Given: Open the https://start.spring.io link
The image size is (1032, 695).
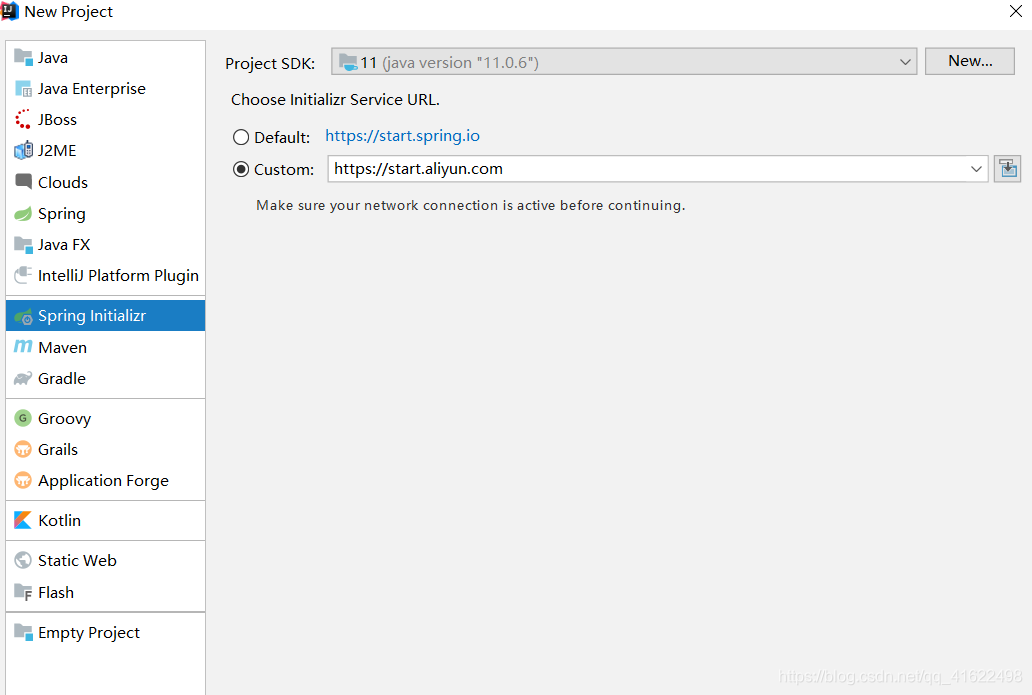Looking at the screenshot, I should (x=402, y=136).
